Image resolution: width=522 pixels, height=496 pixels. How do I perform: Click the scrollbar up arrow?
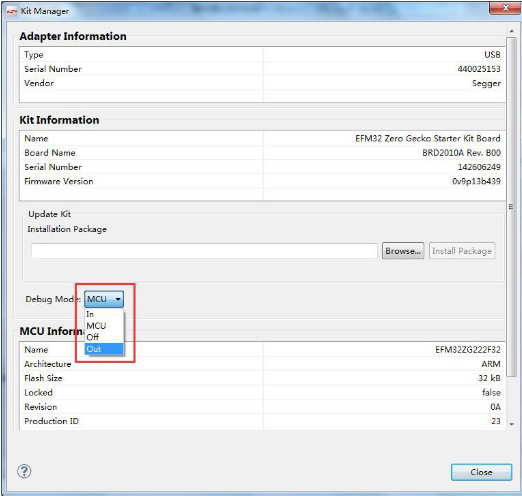511,31
